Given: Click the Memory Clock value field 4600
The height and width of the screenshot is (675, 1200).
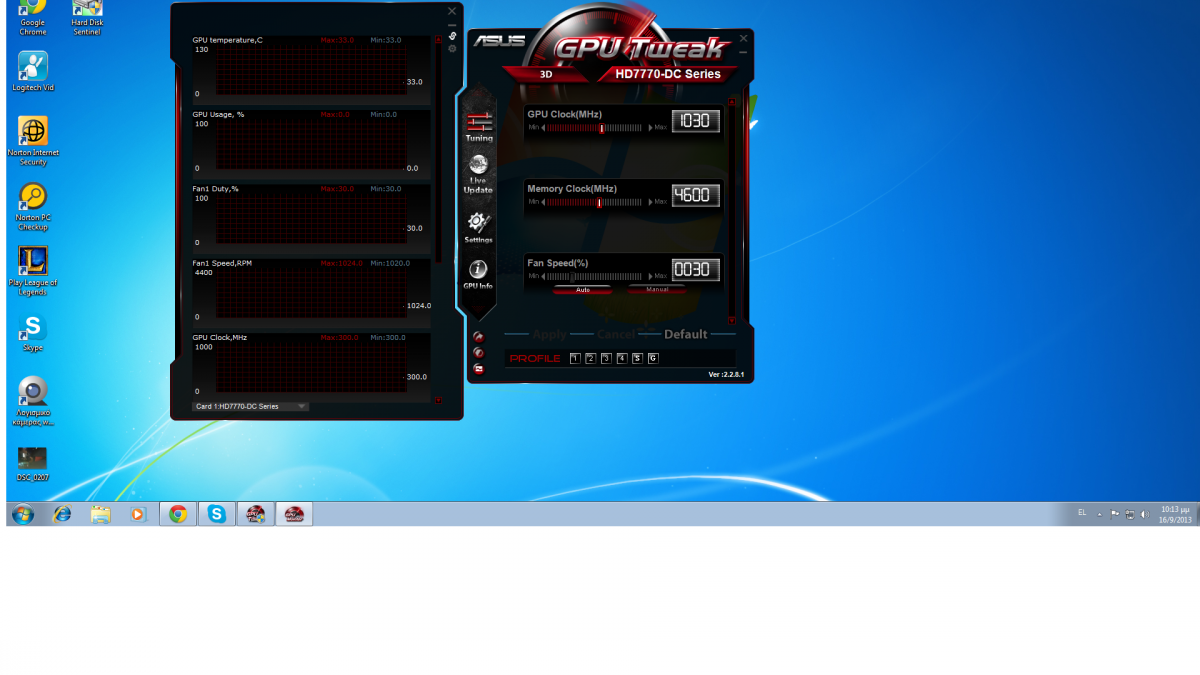Looking at the screenshot, I should 695,195.
